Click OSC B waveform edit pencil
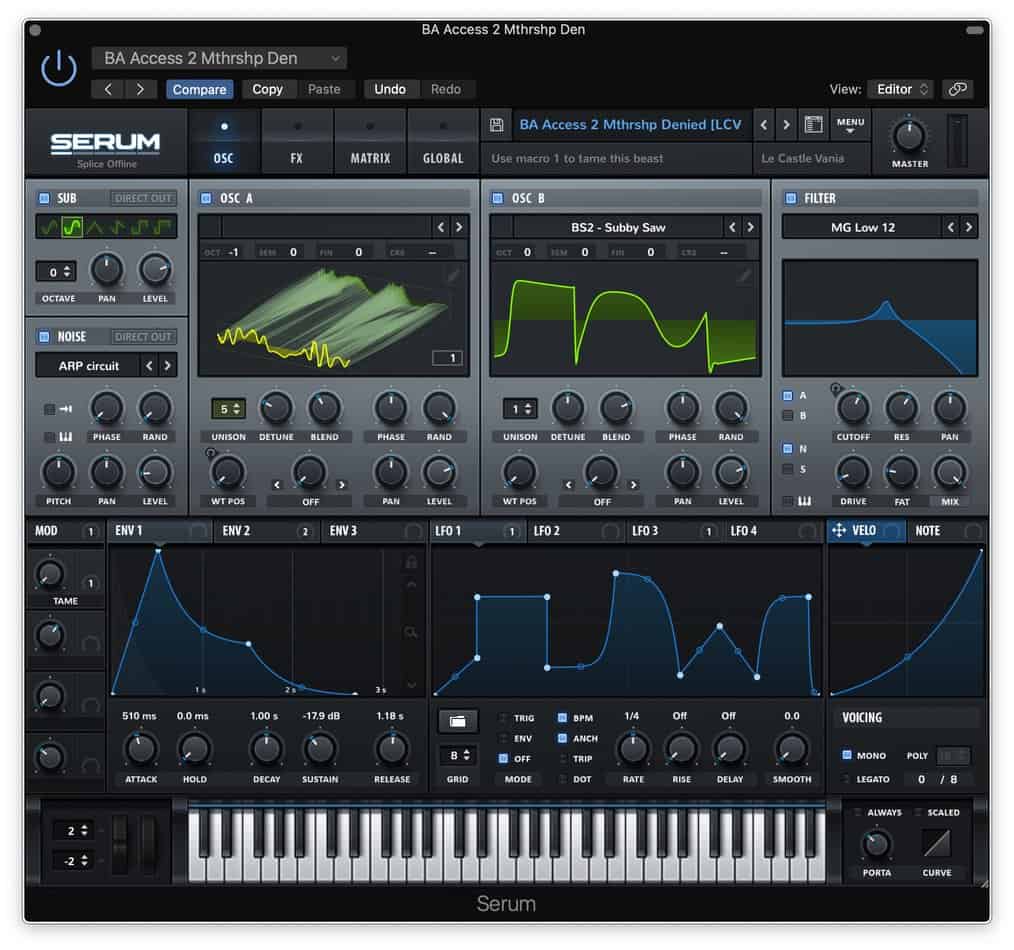 [744, 276]
